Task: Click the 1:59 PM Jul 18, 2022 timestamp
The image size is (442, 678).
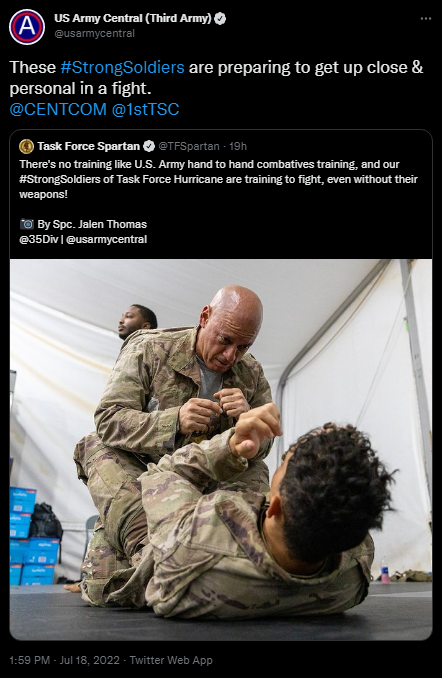Action: 64,660
